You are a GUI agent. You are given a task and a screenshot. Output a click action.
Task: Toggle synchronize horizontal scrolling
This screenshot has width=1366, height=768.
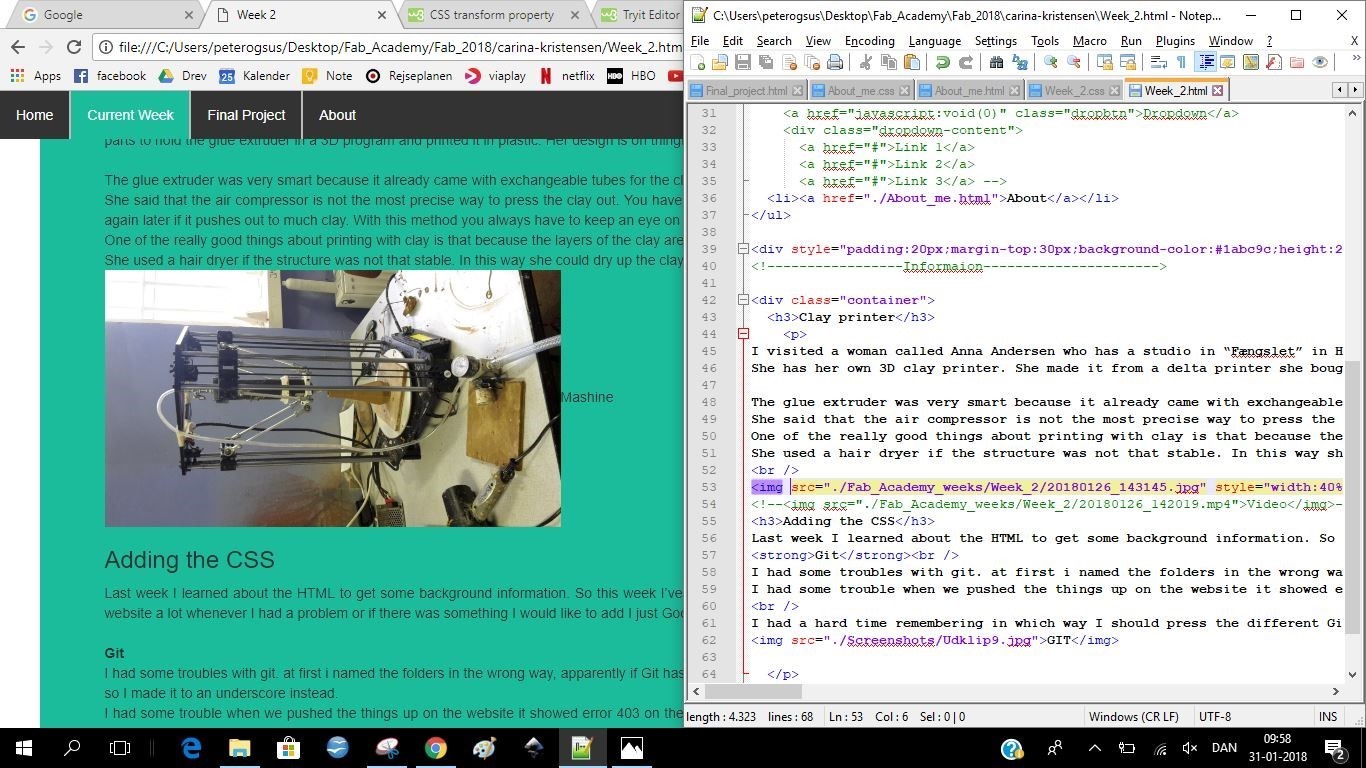[x=1127, y=62]
